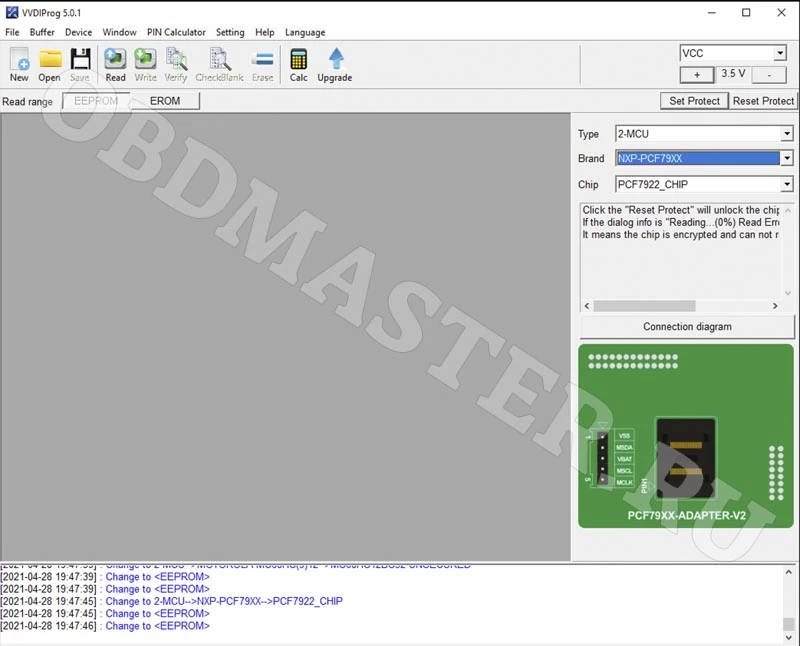Open the Setting menu
Screen dimensions: 800x646
pos(230,32)
